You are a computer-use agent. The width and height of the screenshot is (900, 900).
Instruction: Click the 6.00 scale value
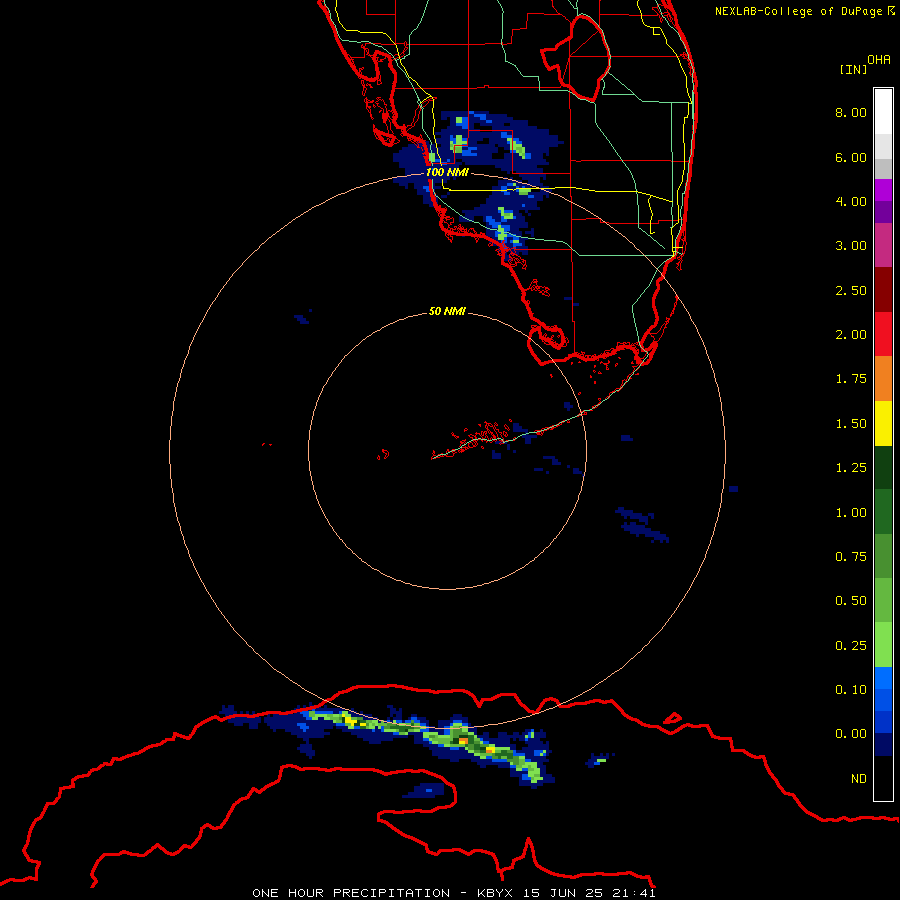851,157
